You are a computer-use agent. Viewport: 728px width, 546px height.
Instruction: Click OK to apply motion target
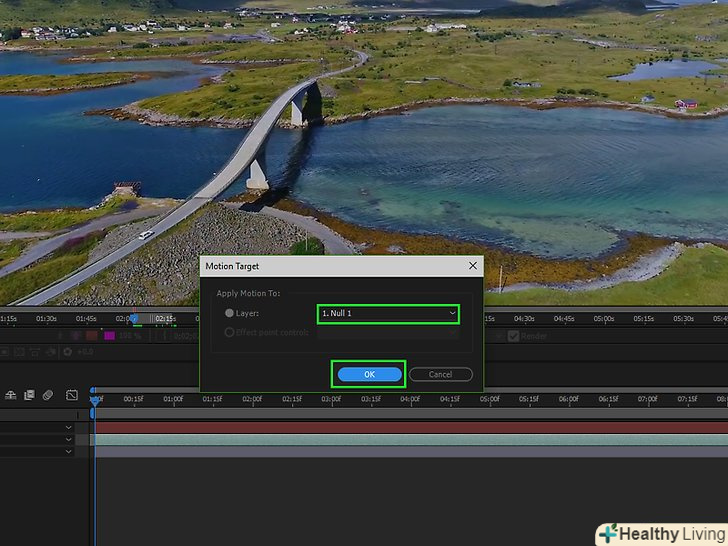(369, 374)
